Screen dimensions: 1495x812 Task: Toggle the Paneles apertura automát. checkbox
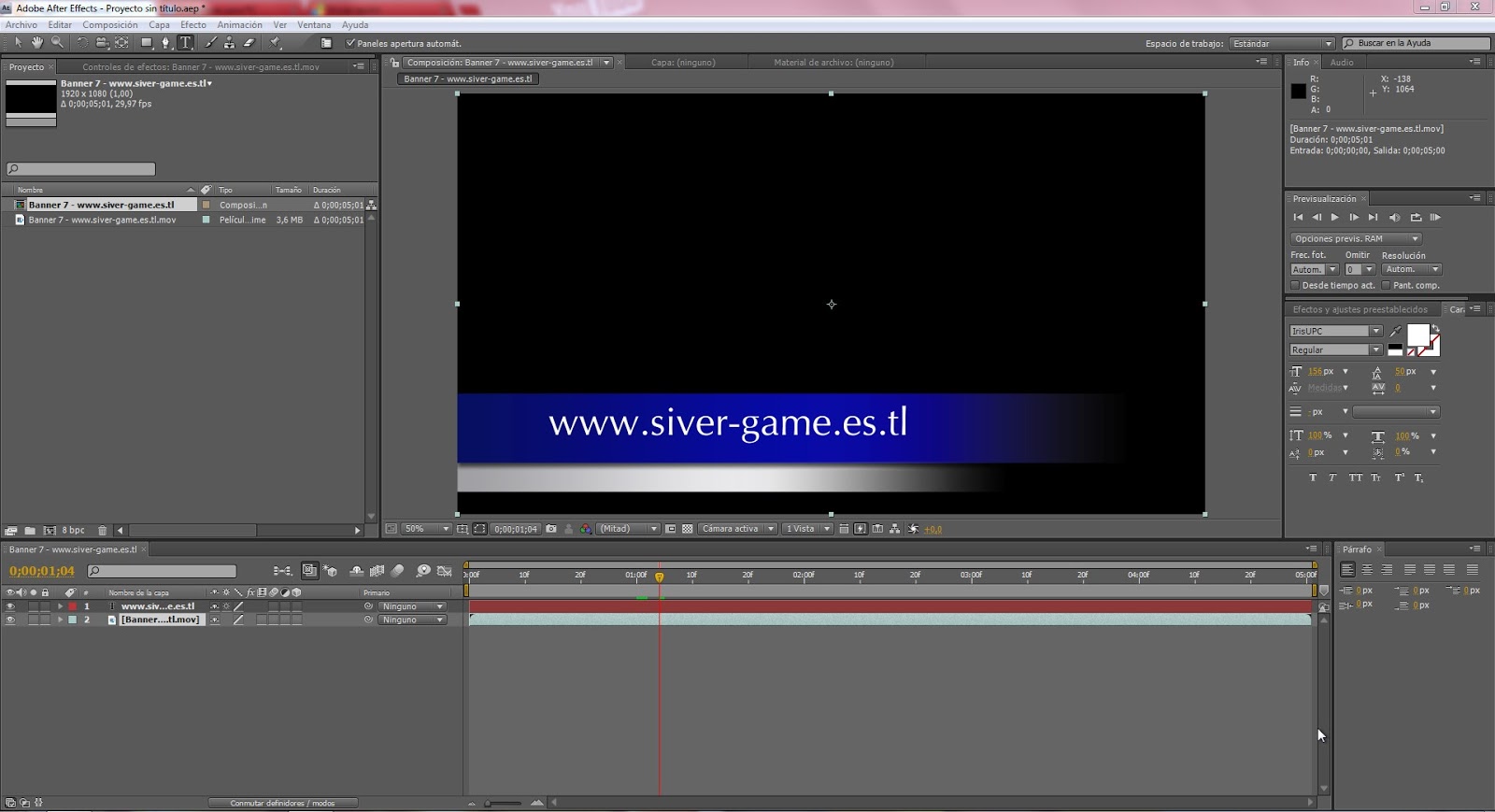coord(350,43)
